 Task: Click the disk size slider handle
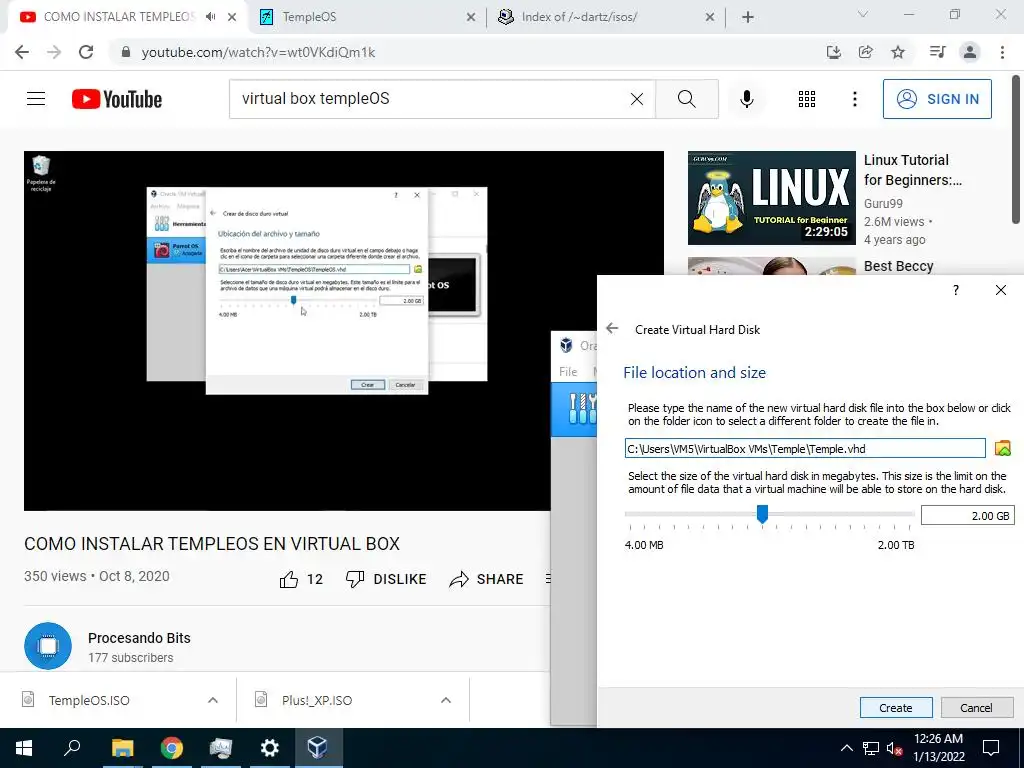tap(762, 514)
